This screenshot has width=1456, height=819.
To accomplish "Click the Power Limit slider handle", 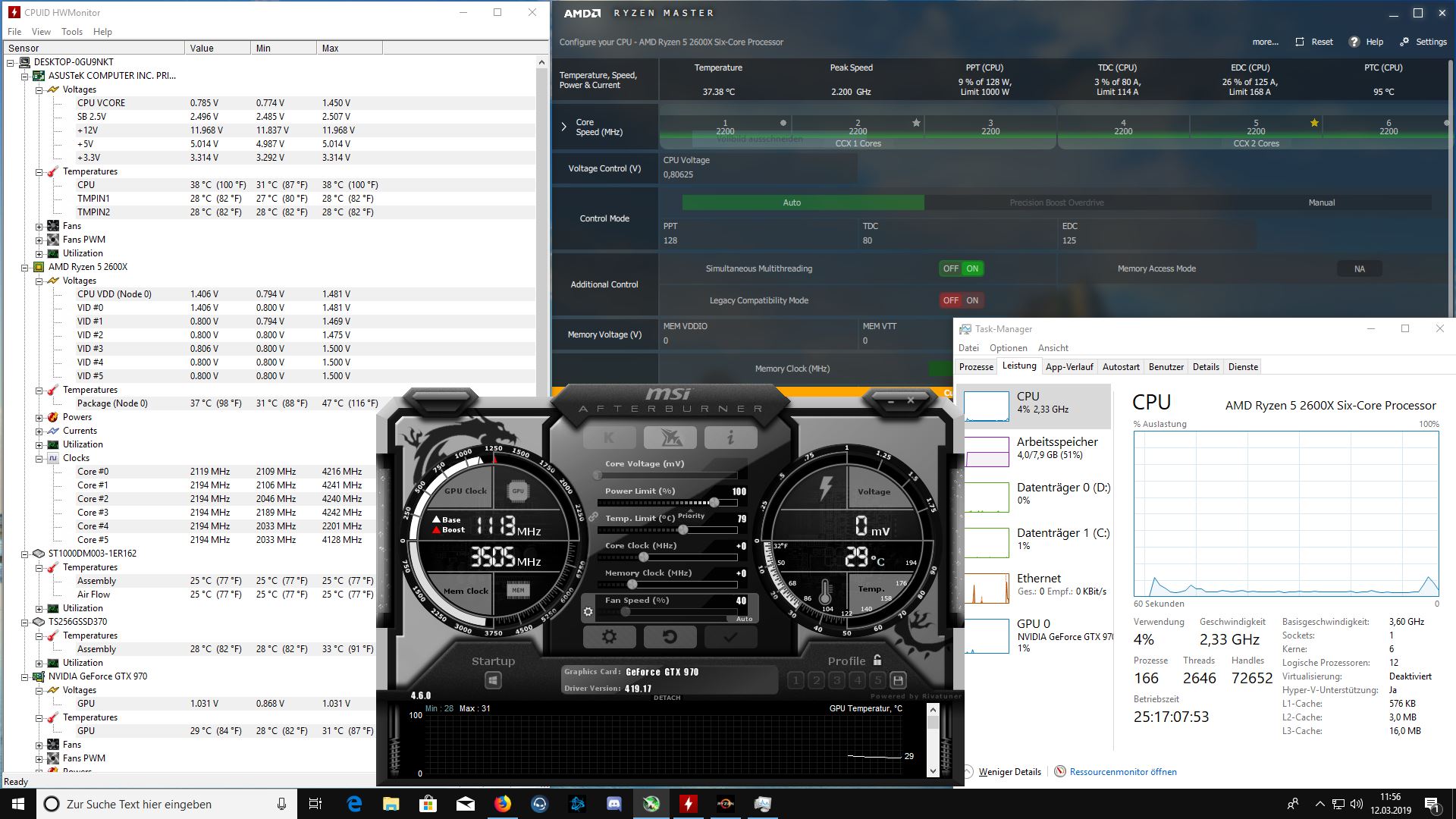I will click(x=714, y=503).
